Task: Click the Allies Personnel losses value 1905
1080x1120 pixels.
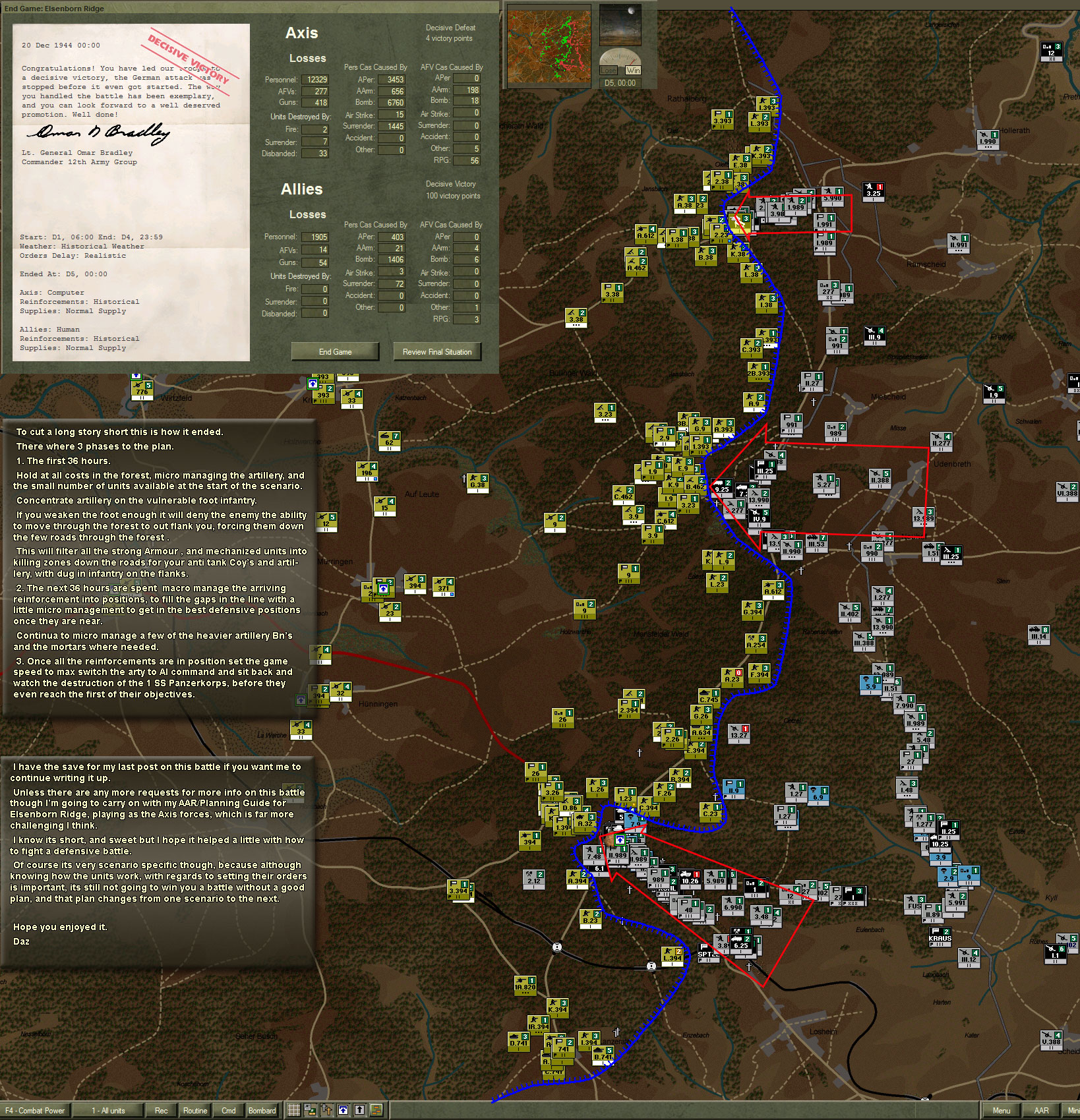Action: coord(315,237)
